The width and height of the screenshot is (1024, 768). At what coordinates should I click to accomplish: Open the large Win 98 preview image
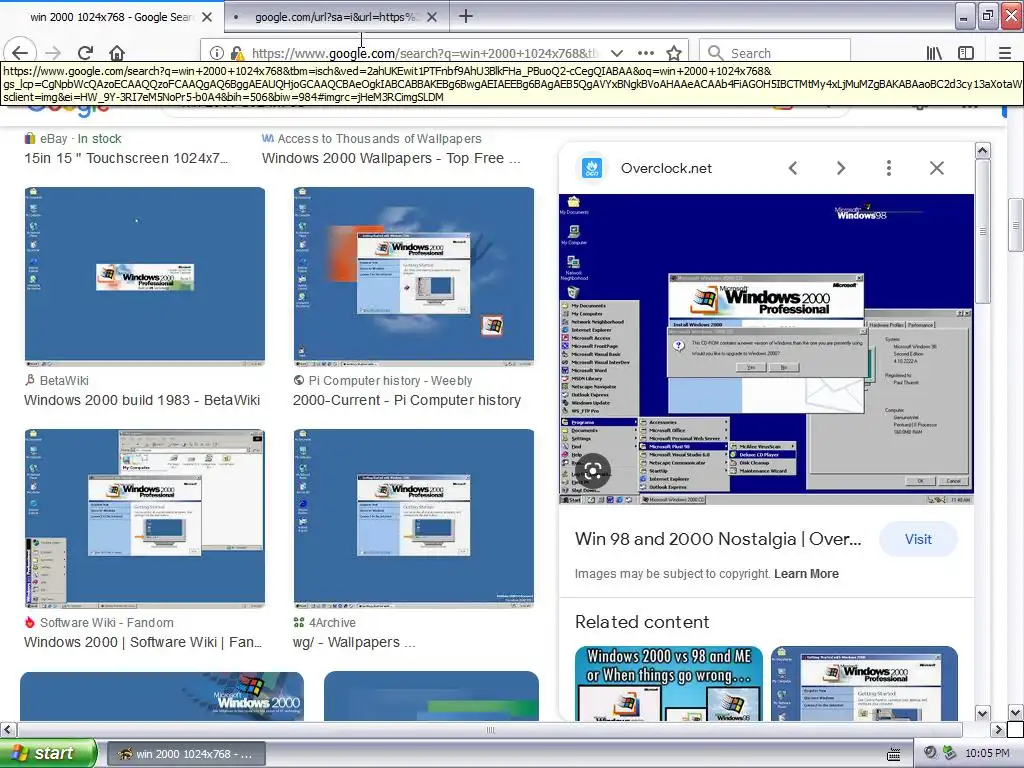pyautogui.click(x=766, y=349)
